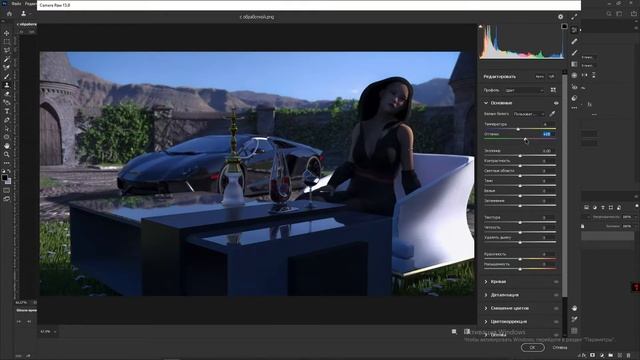The width and height of the screenshot is (640, 360).
Task: Expand the Смешение цветов section
Action: (486, 309)
